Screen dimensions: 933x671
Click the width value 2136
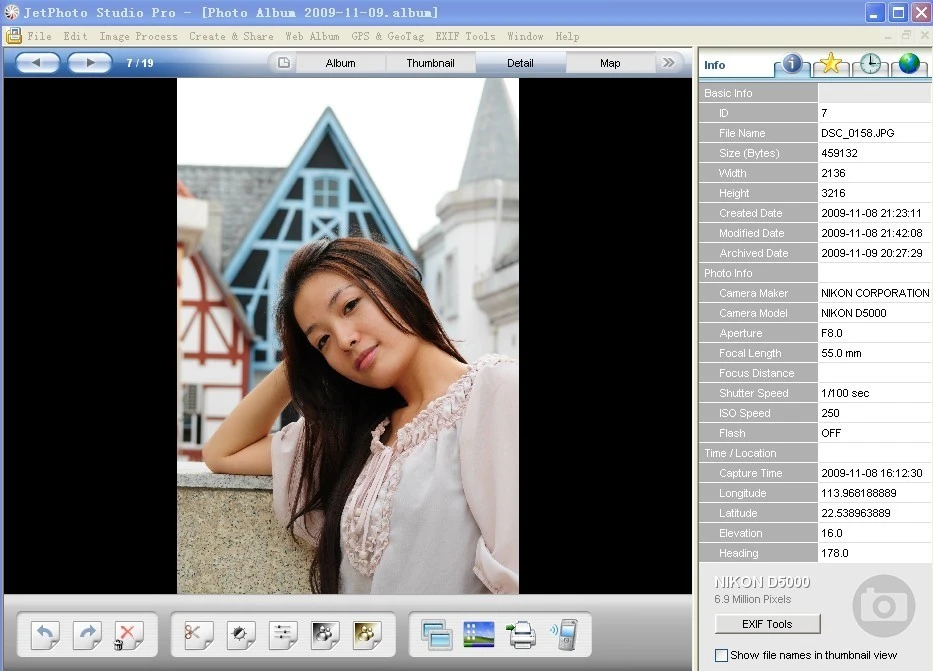click(833, 173)
